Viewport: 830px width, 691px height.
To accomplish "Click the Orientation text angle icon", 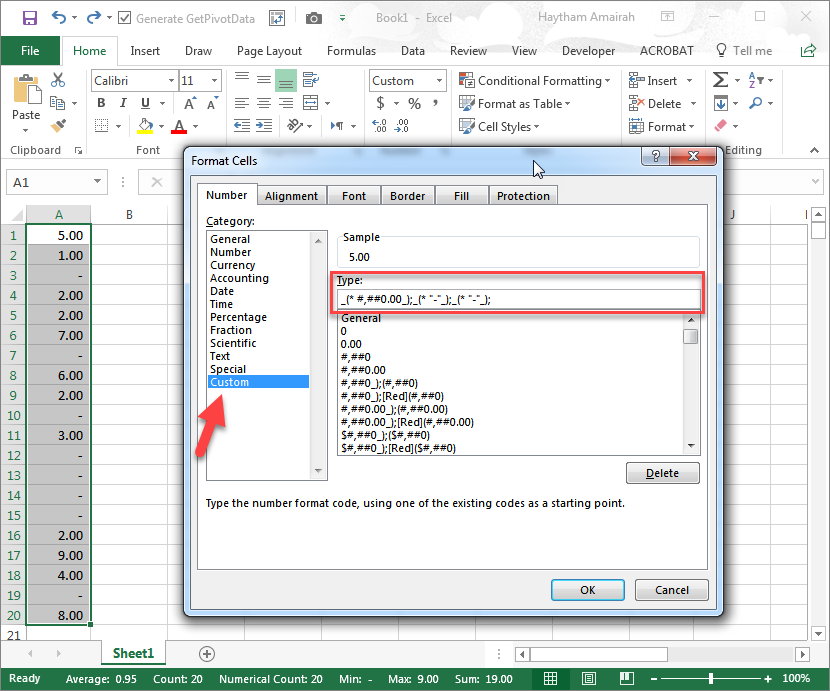I will click(x=294, y=126).
